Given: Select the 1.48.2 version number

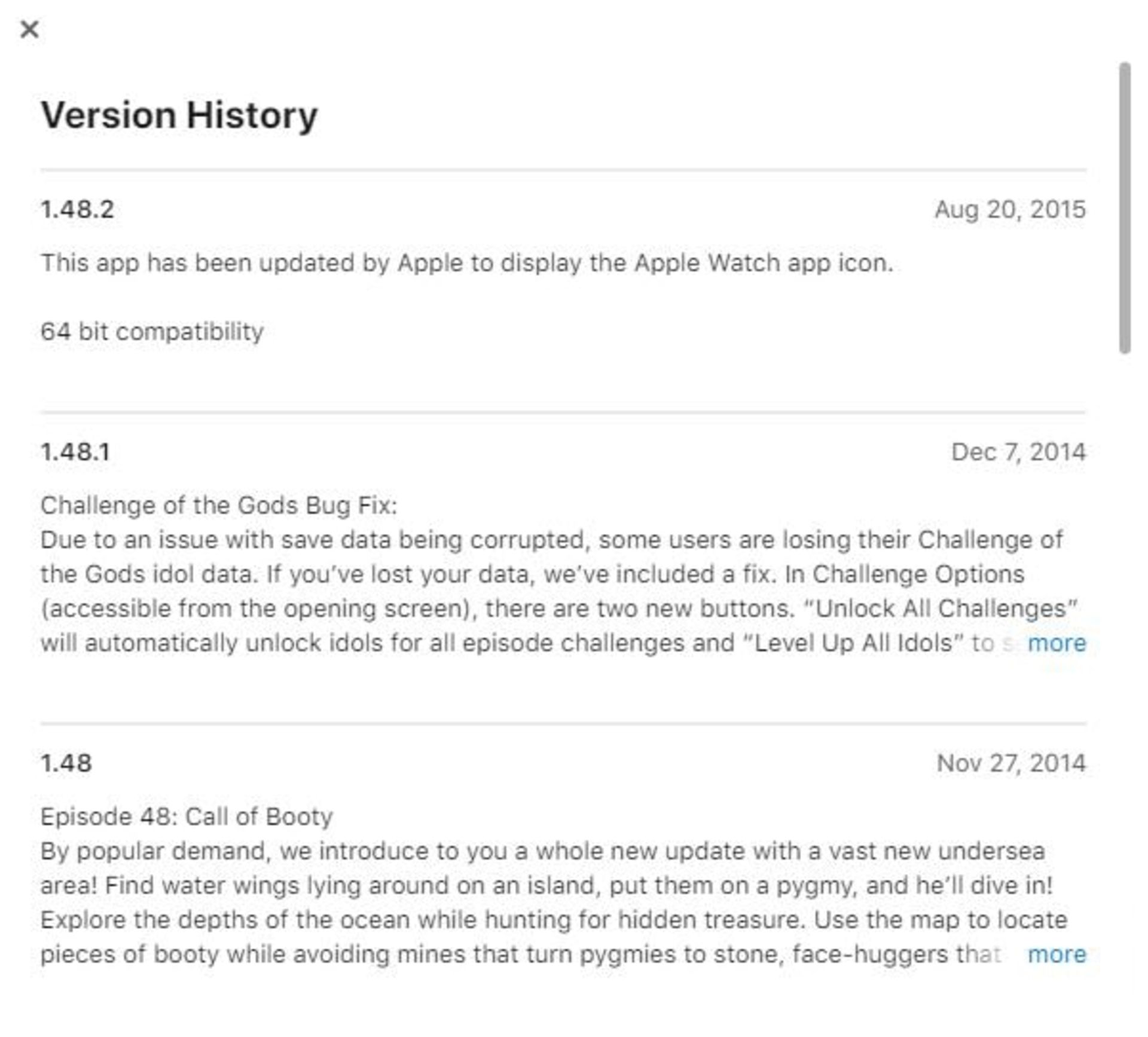Looking at the screenshot, I should coord(77,210).
